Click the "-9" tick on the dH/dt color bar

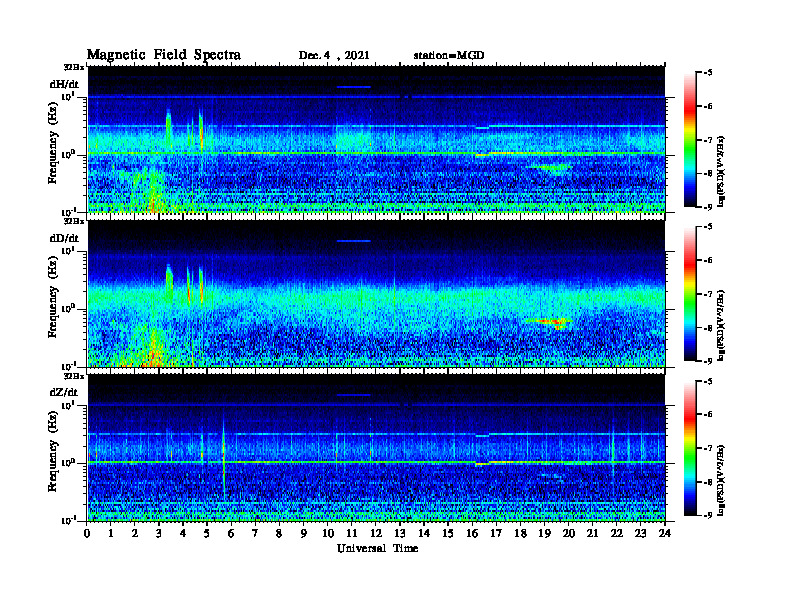coord(708,207)
